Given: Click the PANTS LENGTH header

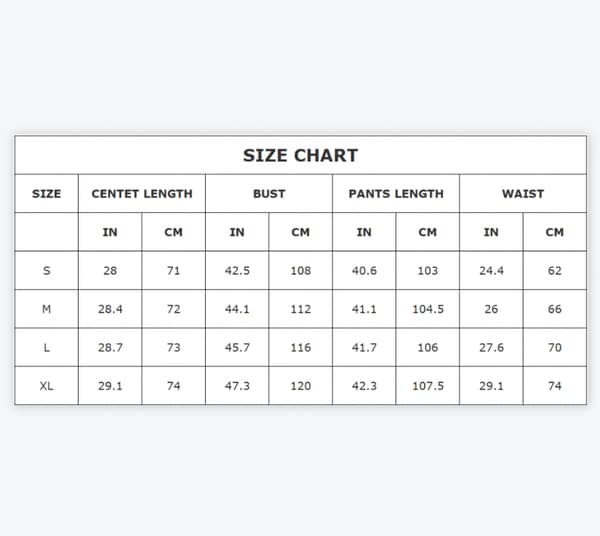Looking at the screenshot, I should pos(396,194).
